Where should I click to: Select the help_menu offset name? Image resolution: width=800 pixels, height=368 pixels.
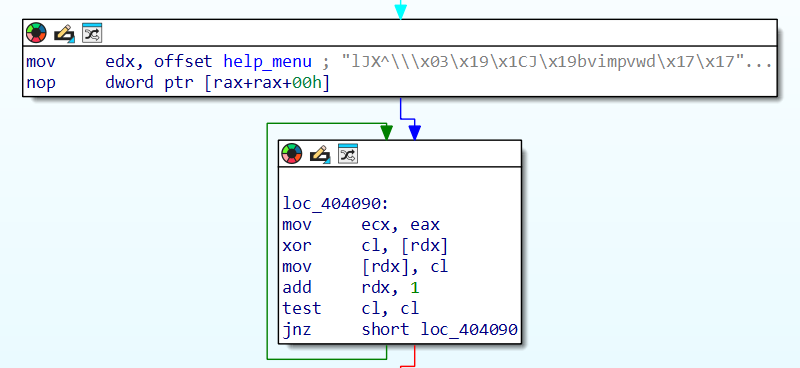point(267,62)
